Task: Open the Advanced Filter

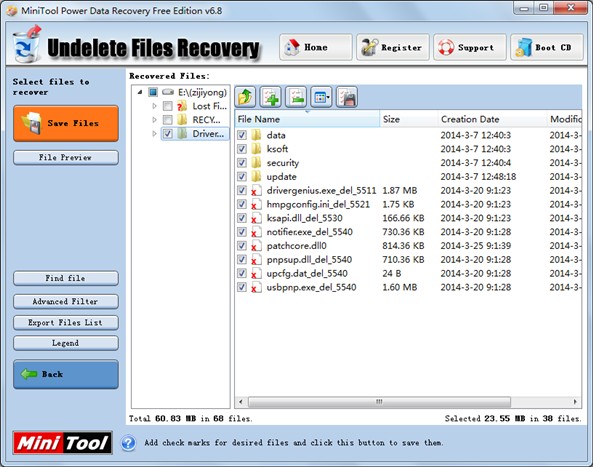Action: (66, 301)
